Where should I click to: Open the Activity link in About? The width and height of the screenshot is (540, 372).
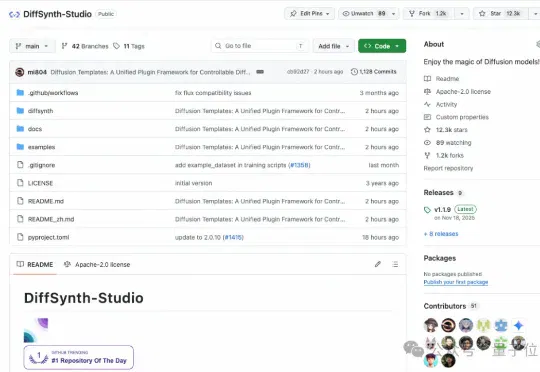[446, 104]
